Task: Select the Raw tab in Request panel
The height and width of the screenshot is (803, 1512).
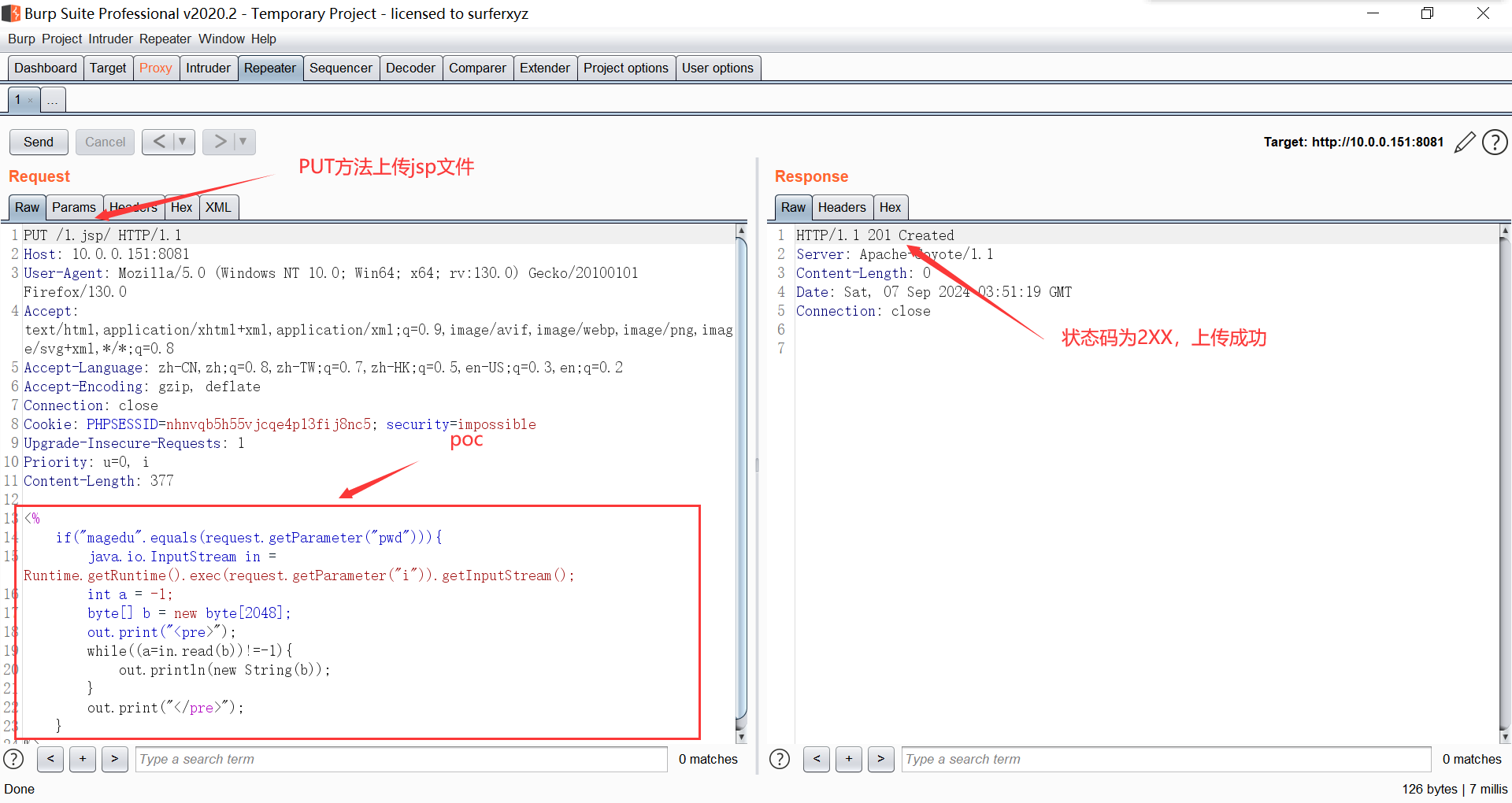Action: pos(27,207)
